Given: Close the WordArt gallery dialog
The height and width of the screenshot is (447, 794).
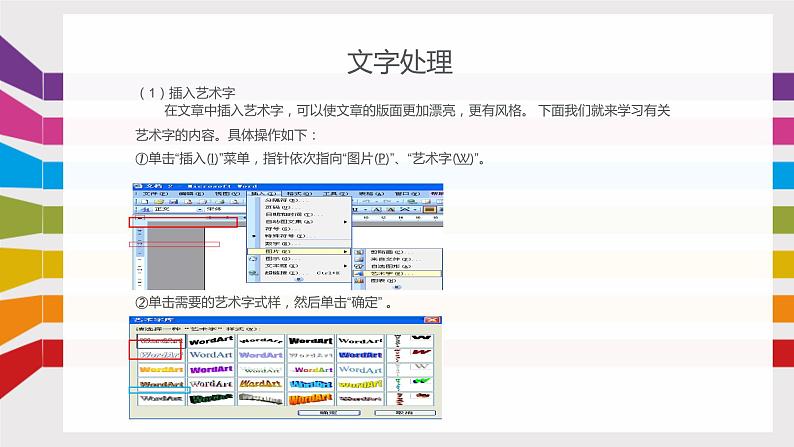Looking at the screenshot, I should (x=432, y=320).
